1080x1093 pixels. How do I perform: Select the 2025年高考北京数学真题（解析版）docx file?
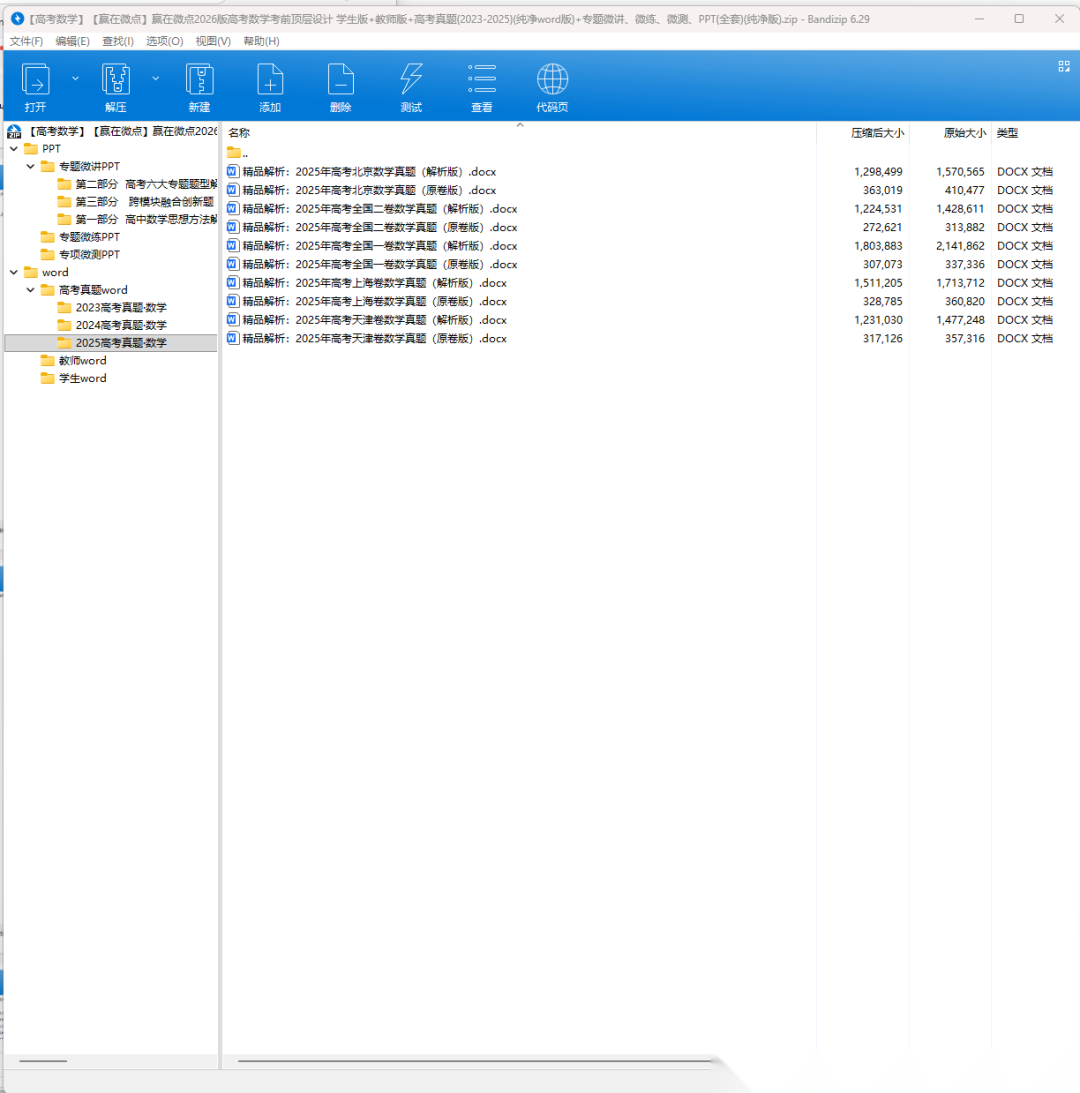(x=369, y=172)
